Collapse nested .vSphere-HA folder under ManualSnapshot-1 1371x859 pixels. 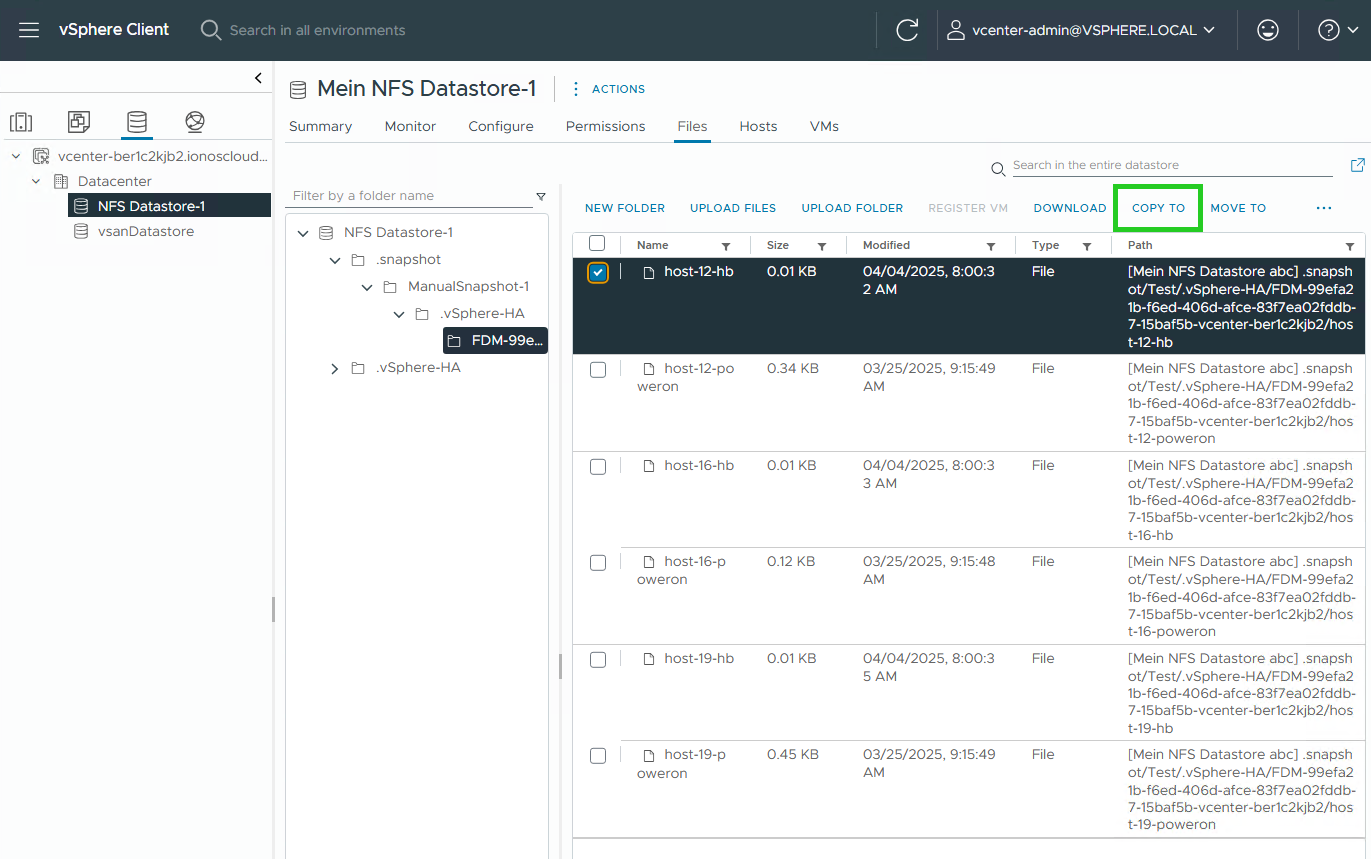[x=399, y=314]
